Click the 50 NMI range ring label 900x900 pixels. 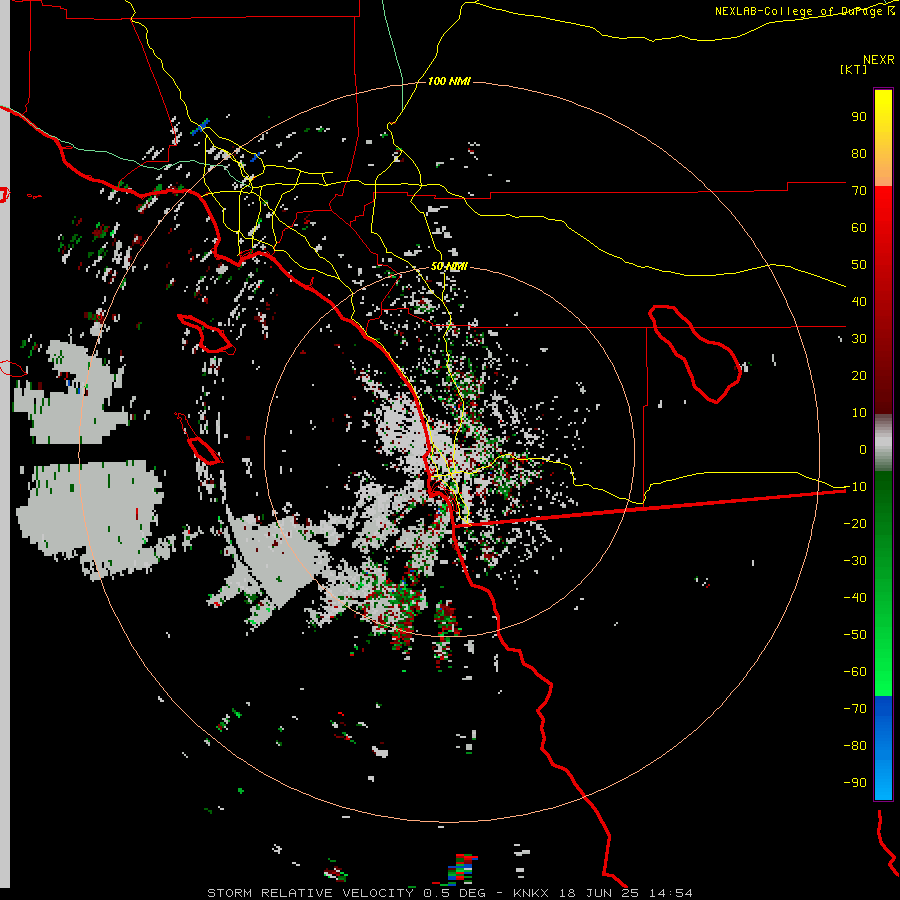(x=449, y=266)
